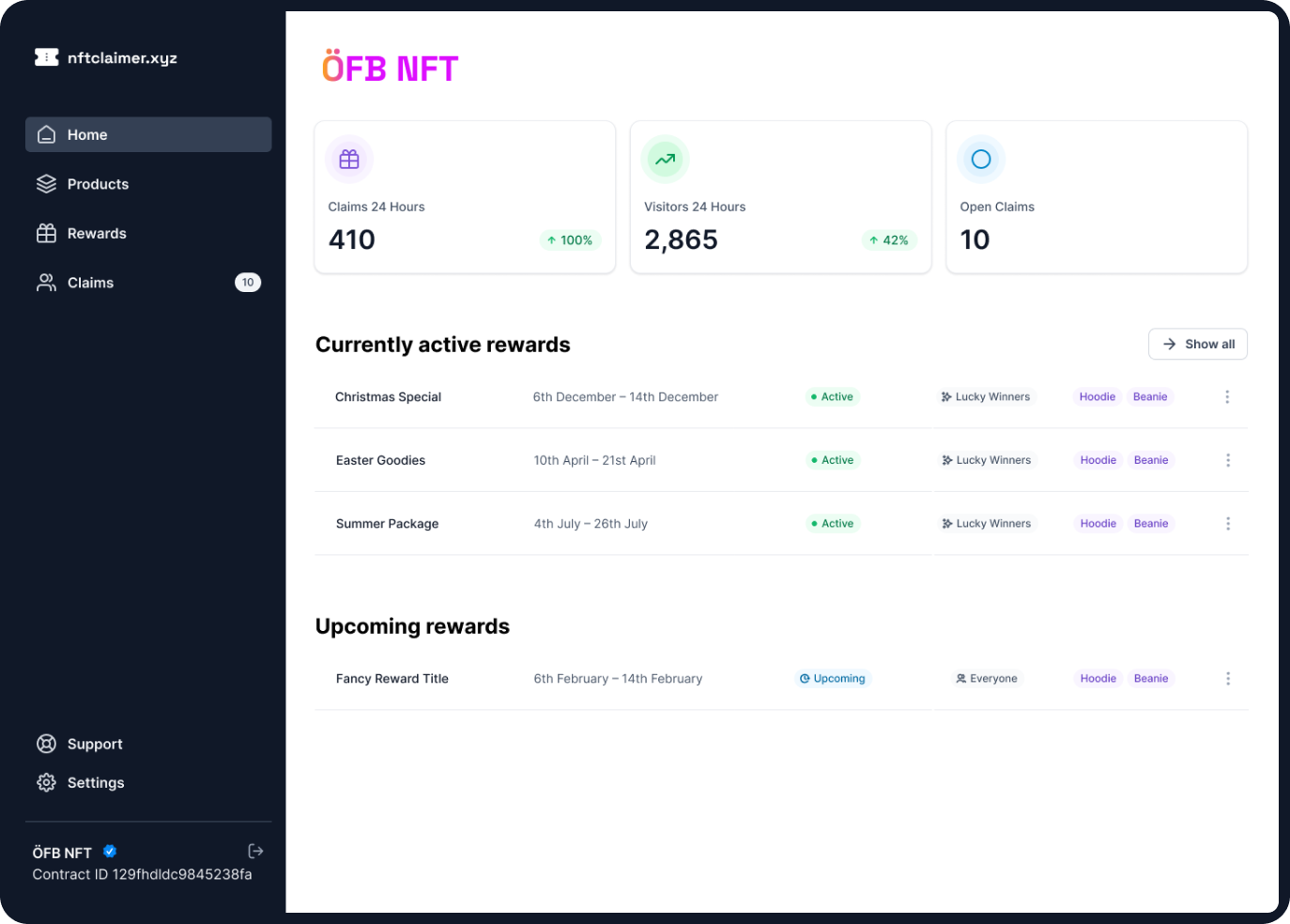The width and height of the screenshot is (1290, 924).
Task: Click the Upcoming status badge
Action: click(x=833, y=679)
